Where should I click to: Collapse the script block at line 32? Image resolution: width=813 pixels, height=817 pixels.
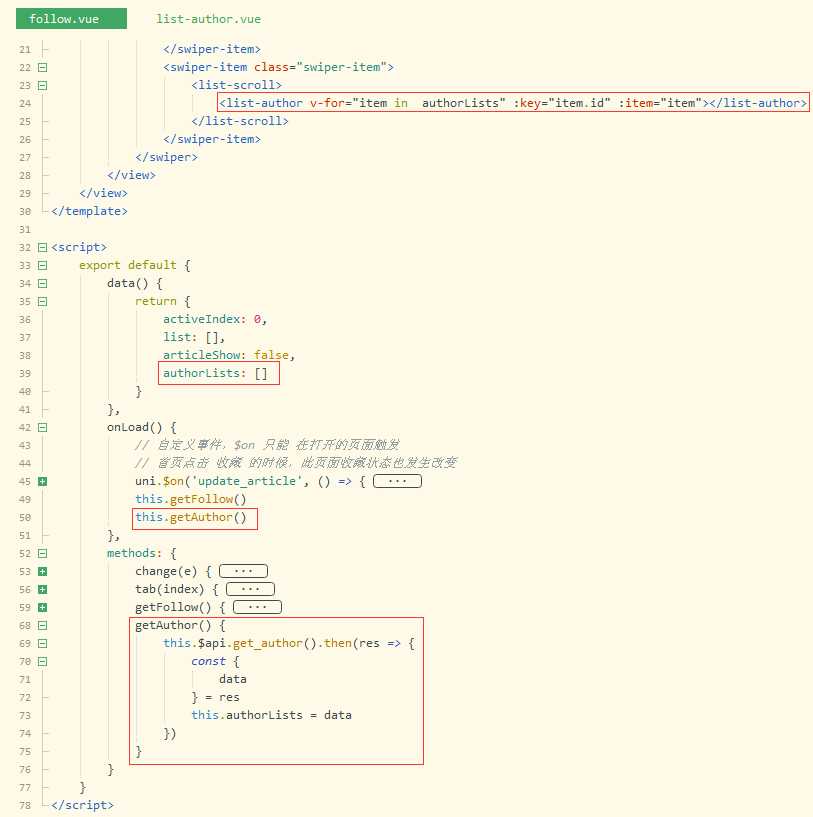[43, 247]
